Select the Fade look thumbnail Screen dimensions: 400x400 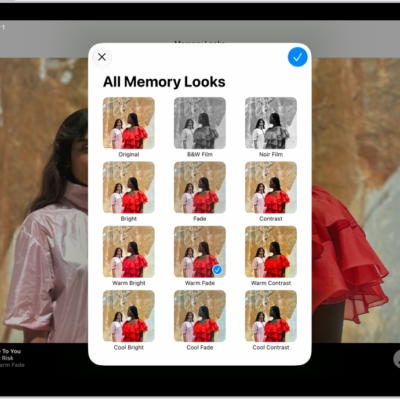pos(200,187)
